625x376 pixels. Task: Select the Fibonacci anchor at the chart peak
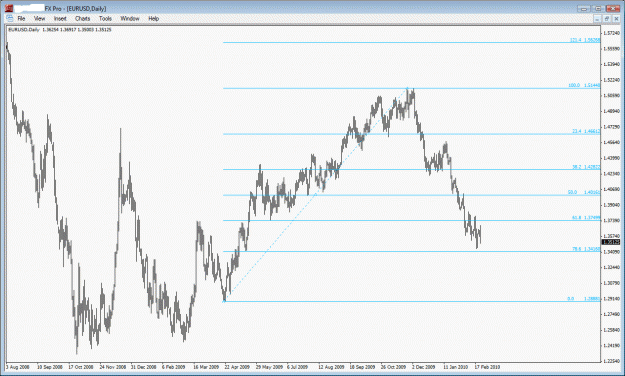(407, 88)
